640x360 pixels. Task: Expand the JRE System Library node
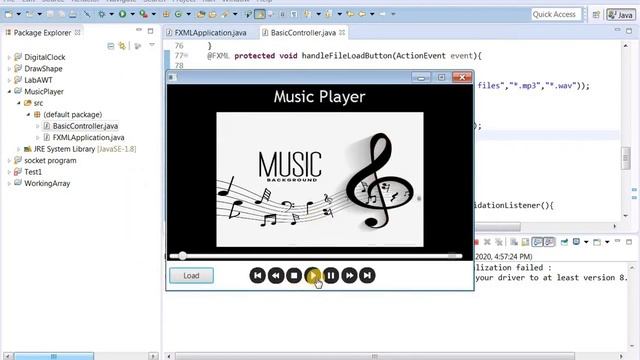[19, 149]
